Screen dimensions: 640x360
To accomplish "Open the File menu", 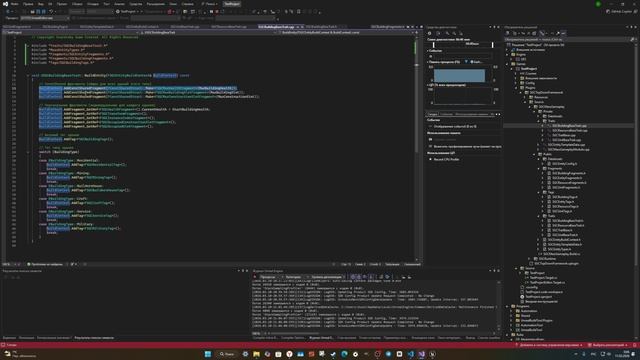I will point(15,4).
